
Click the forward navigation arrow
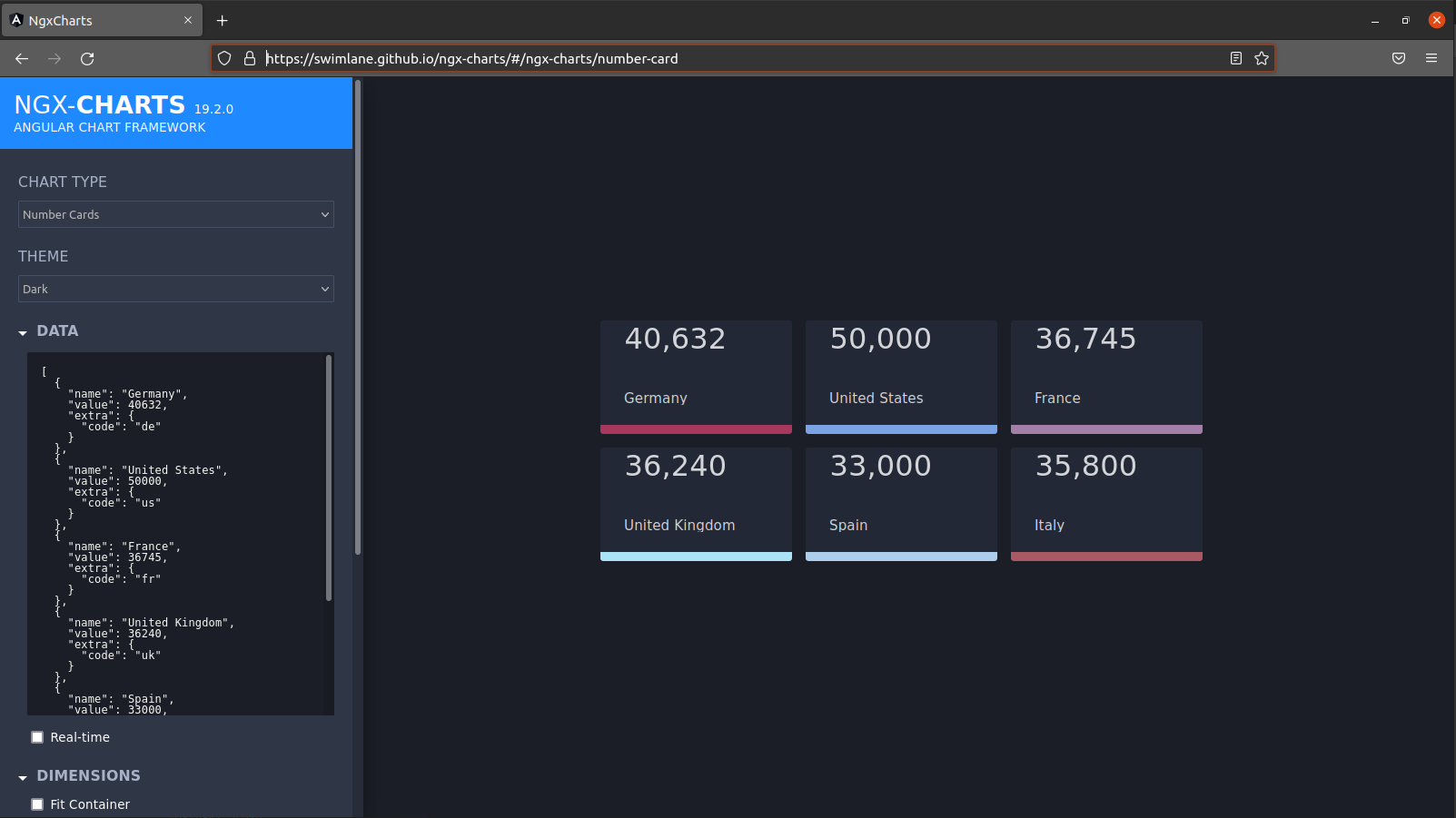click(x=54, y=58)
